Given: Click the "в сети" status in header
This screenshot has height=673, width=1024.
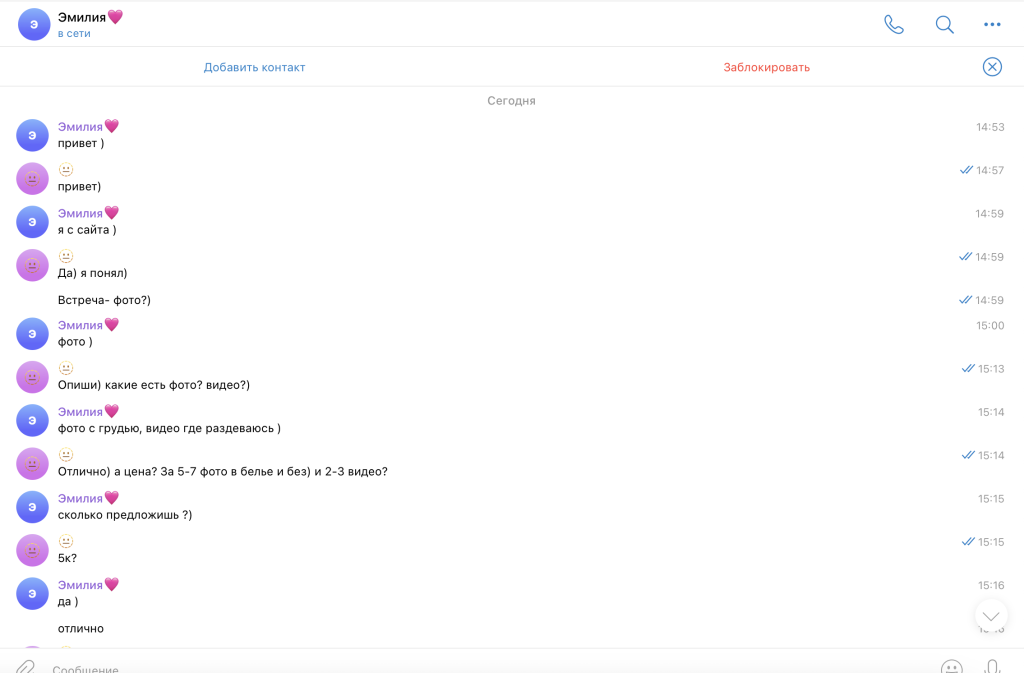Looking at the screenshot, I should [74, 34].
